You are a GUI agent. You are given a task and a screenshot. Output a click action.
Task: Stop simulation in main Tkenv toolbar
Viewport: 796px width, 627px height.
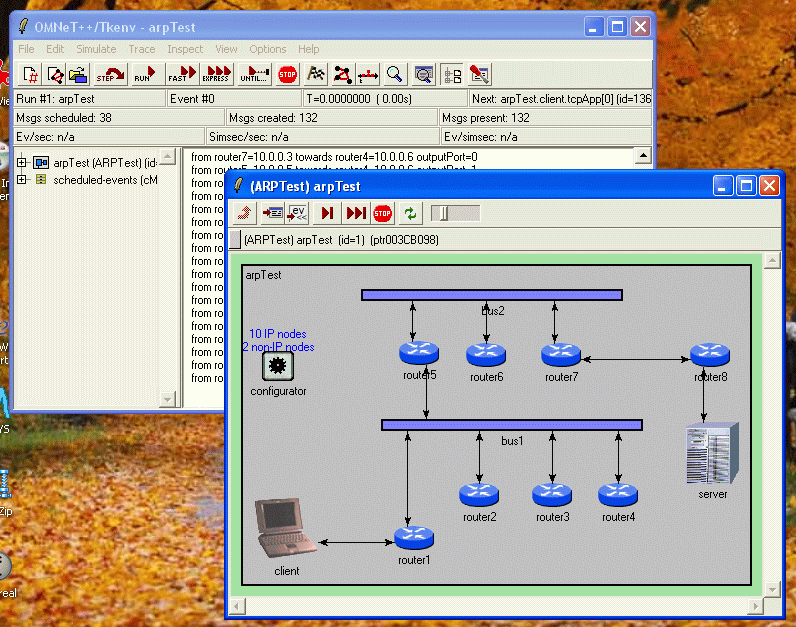point(287,75)
